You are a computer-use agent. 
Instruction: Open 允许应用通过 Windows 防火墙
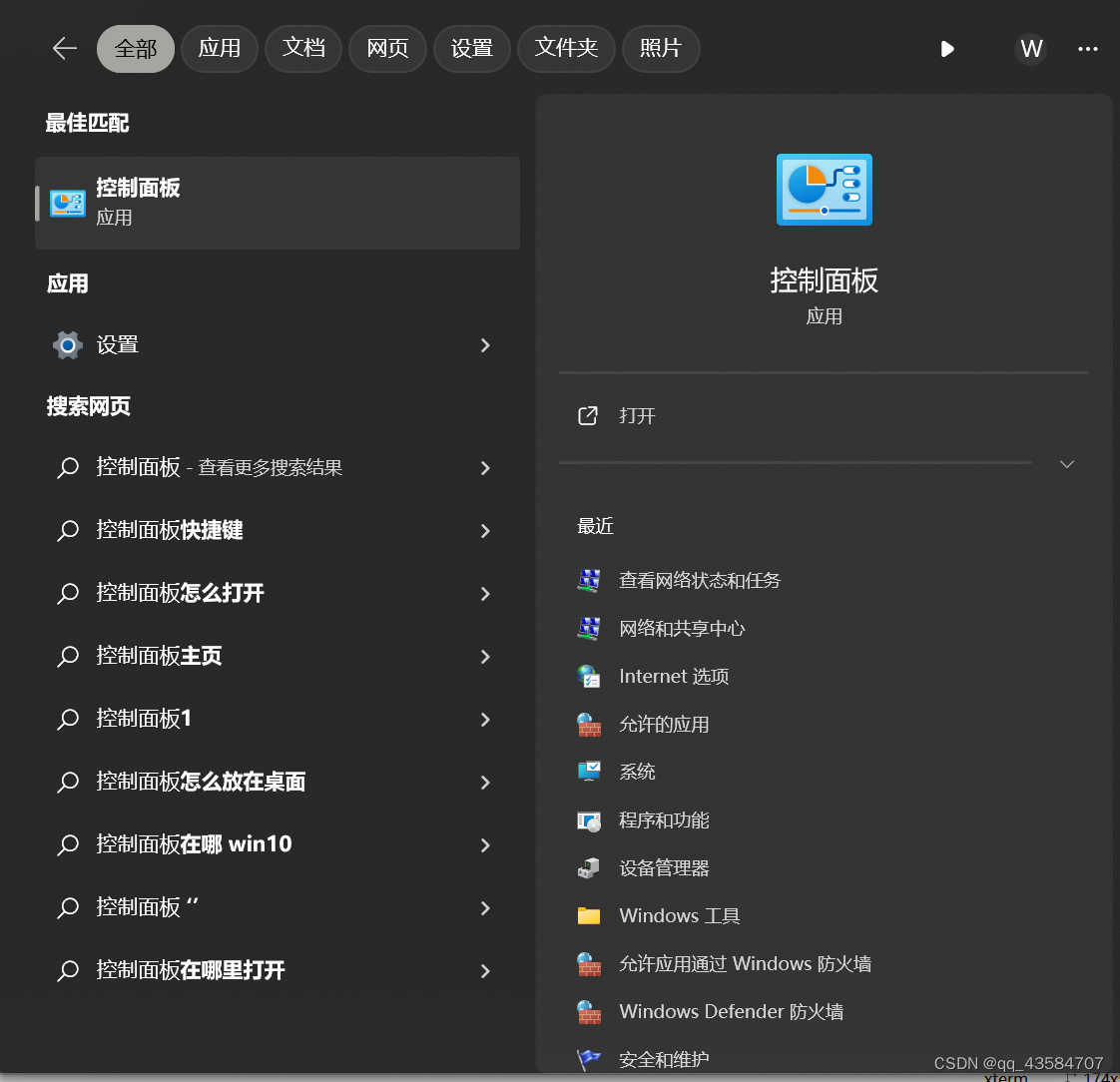pos(745,963)
